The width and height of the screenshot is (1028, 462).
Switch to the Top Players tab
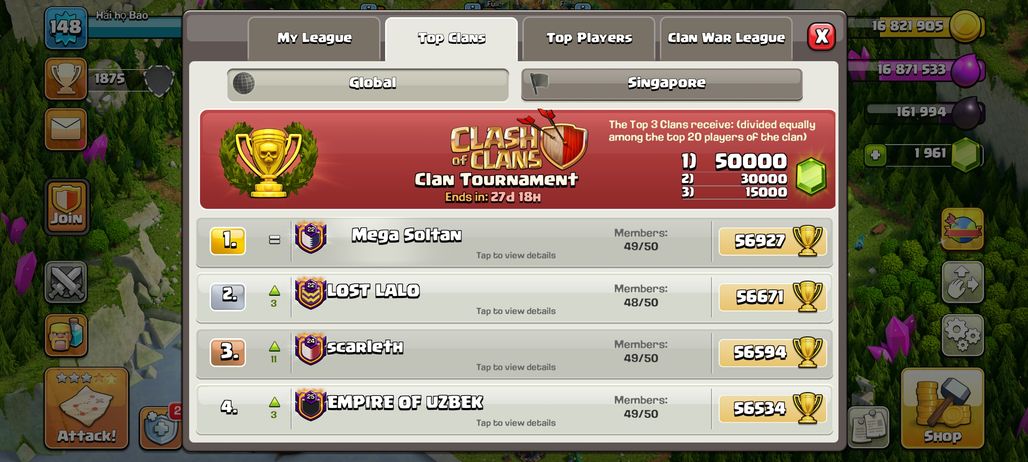click(x=589, y=39)
